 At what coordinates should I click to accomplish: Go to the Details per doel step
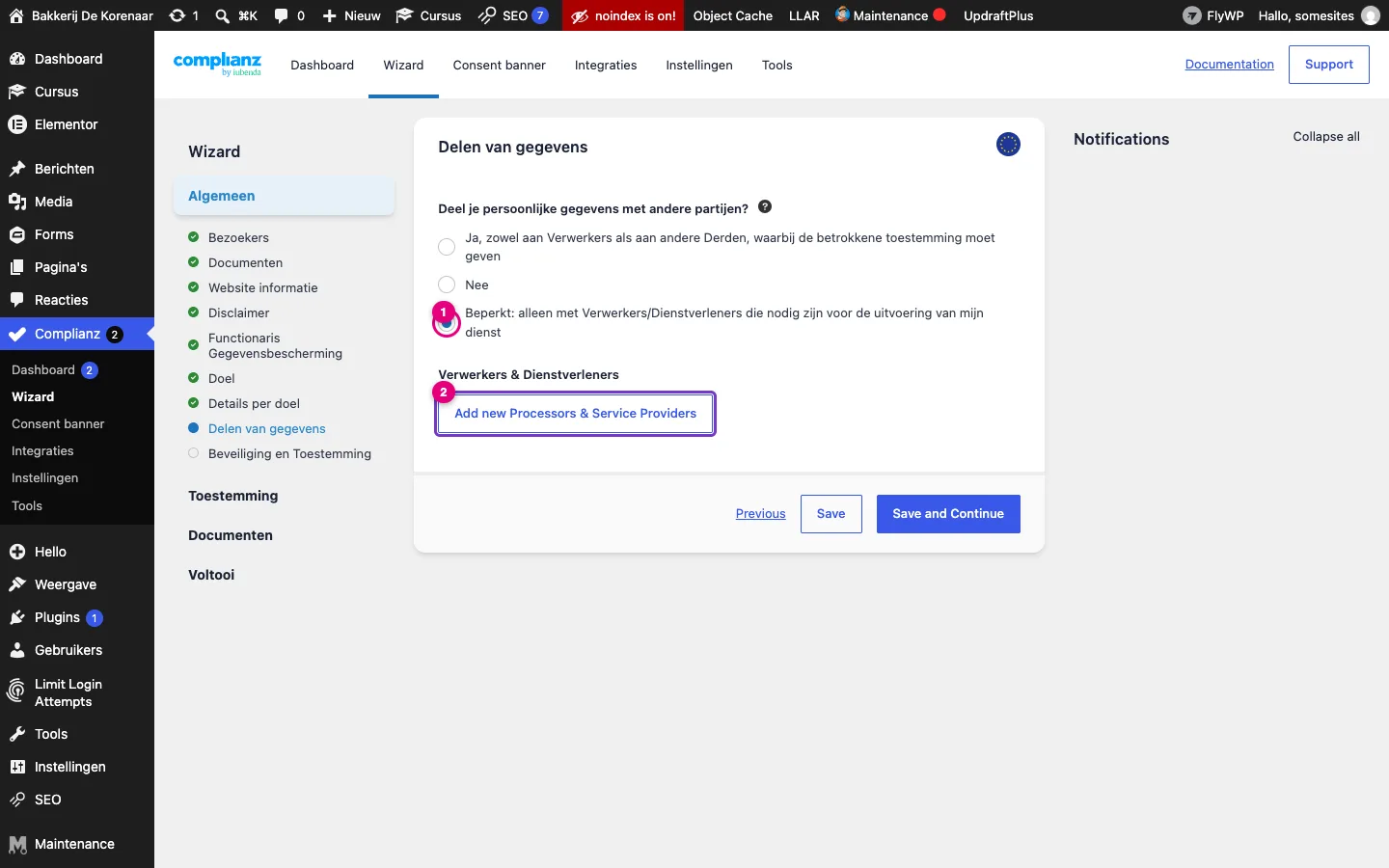[254, 404]
